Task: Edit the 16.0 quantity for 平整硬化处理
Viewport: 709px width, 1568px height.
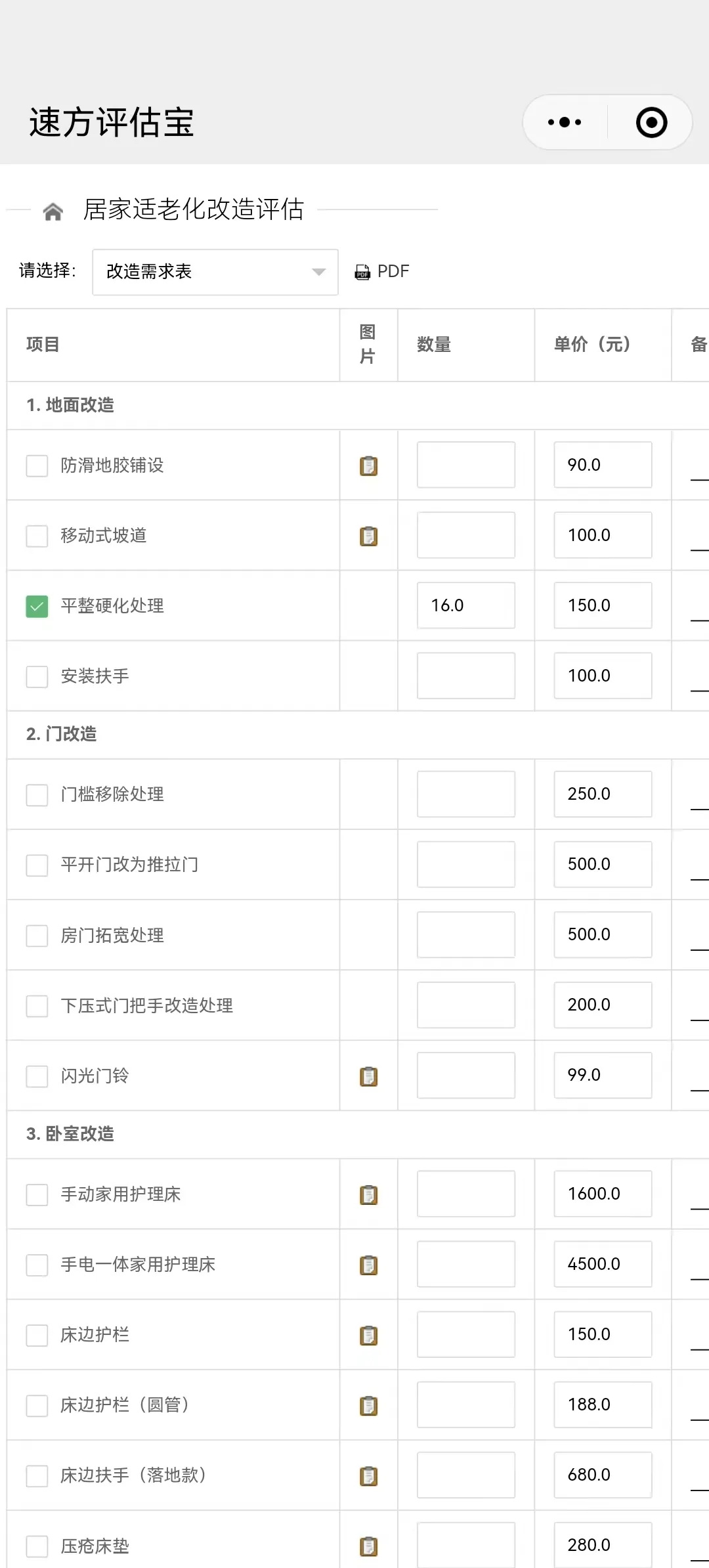Action: (x=465, y=605)
